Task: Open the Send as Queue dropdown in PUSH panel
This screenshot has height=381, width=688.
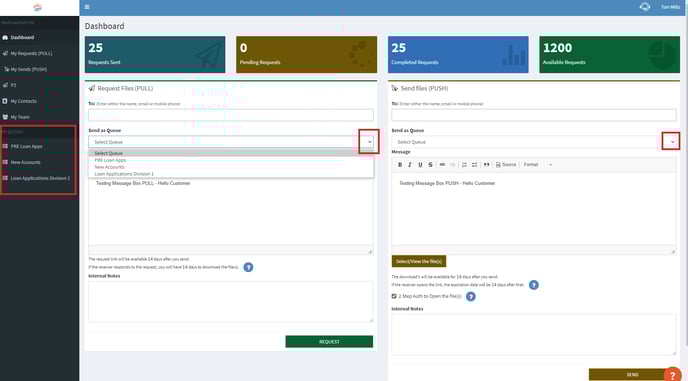Action: coord(534,142)
